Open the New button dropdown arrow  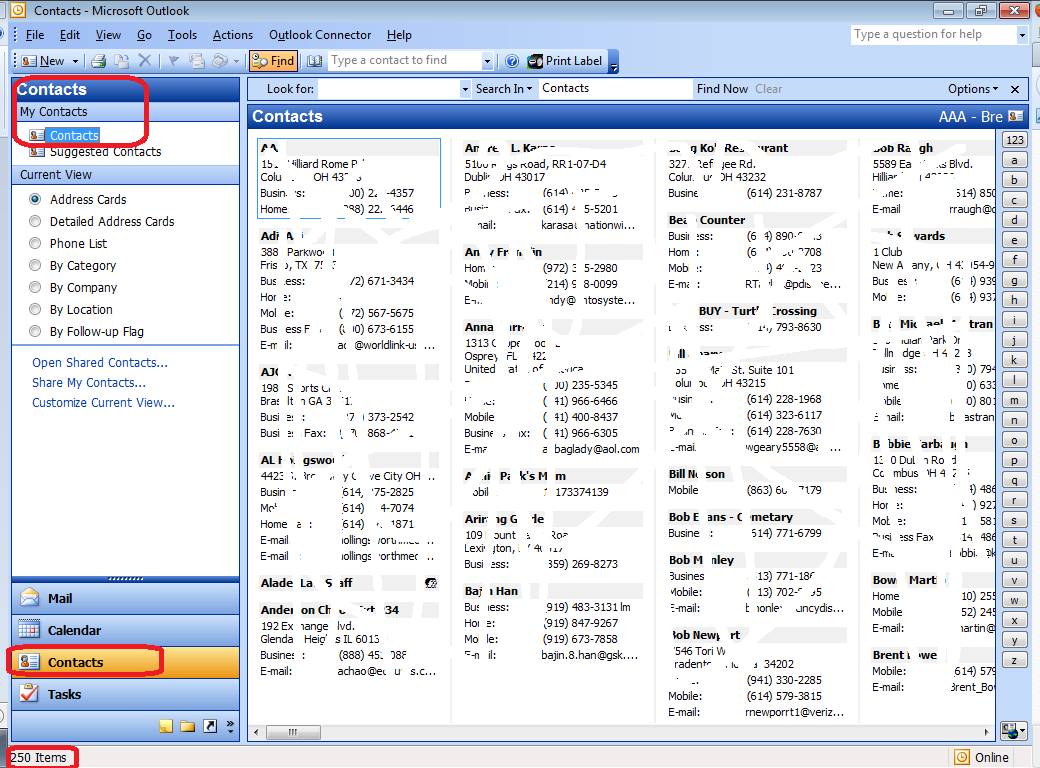75,61
